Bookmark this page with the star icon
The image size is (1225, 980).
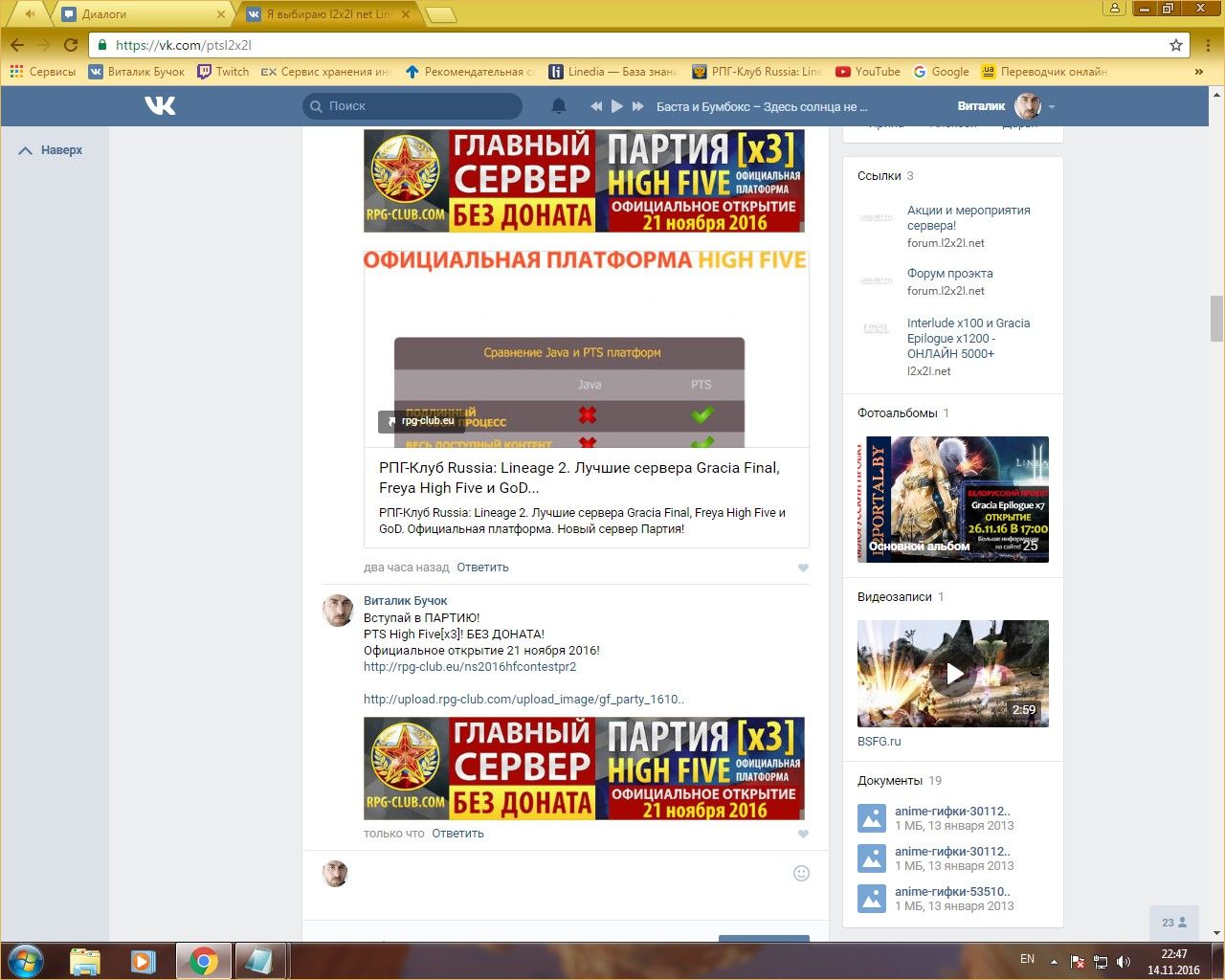[x=1176, y=45]
